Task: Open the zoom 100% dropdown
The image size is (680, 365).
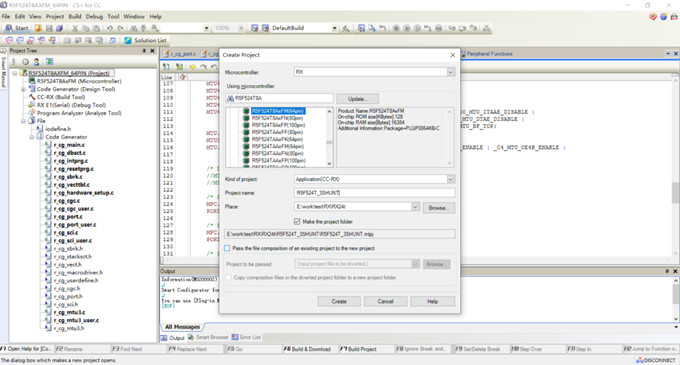Action: point(241,28)
